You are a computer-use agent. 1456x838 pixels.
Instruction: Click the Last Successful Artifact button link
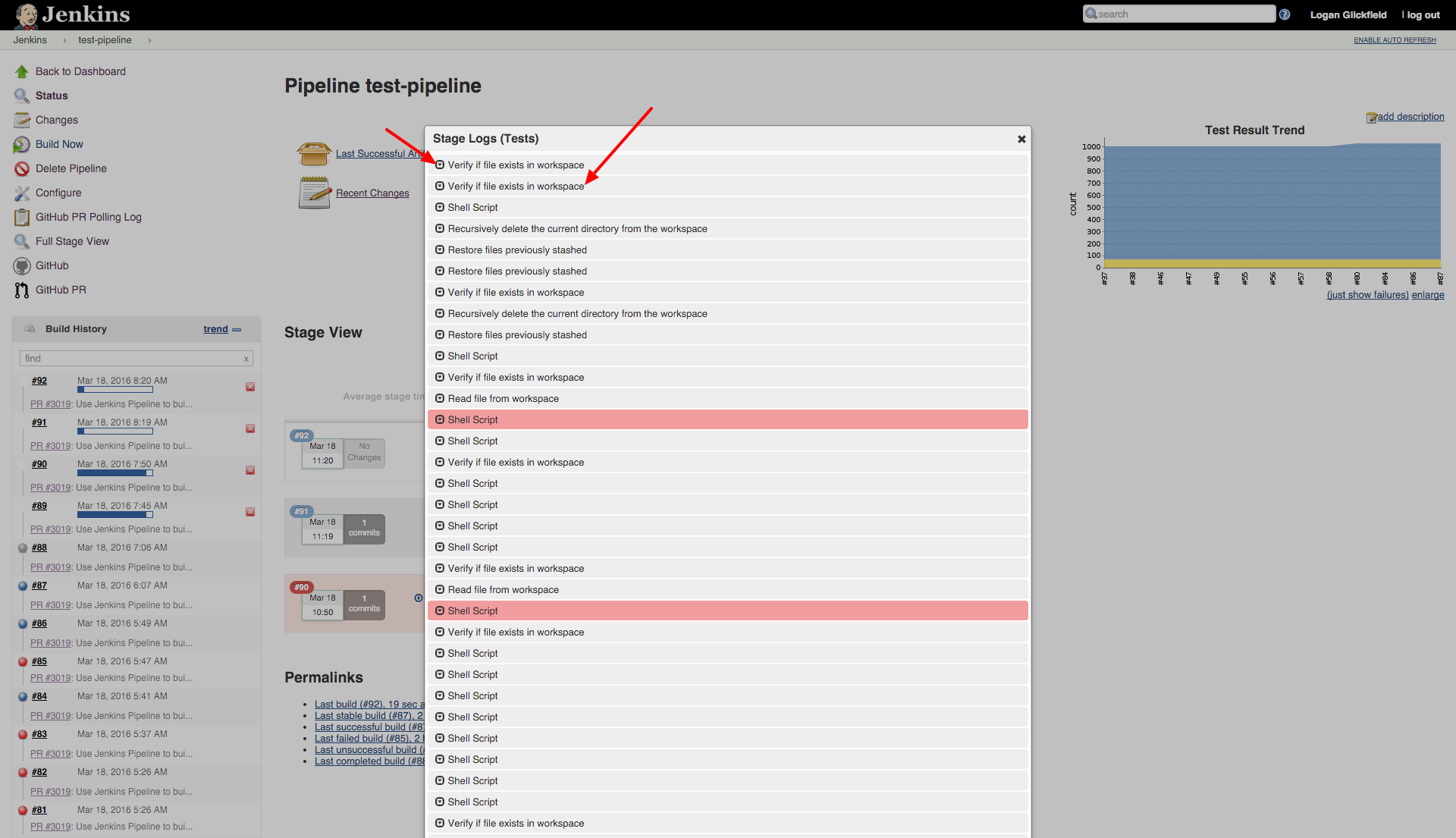(383, 151)
